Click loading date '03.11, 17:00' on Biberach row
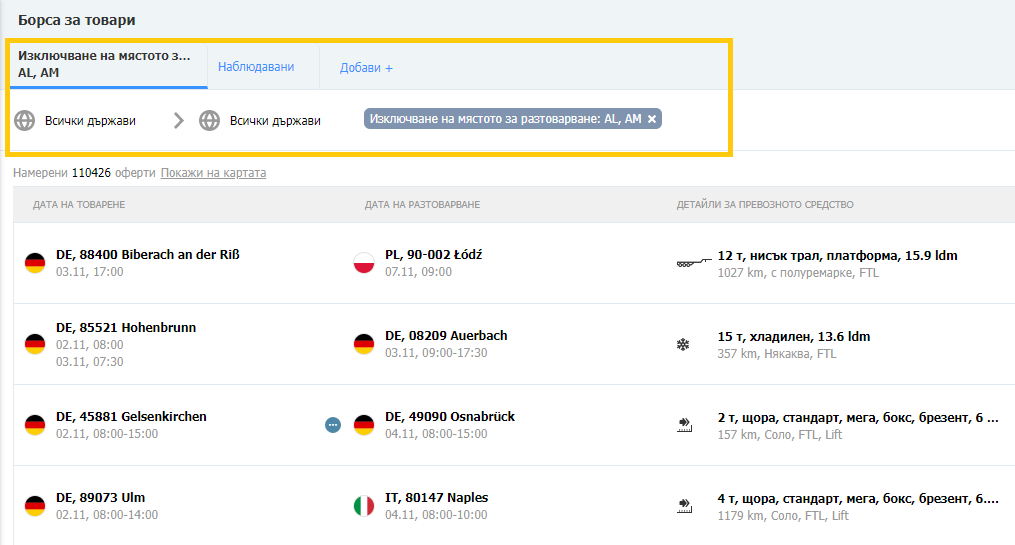This screenshot has height=545, width=1015. (x=89, y=272)
